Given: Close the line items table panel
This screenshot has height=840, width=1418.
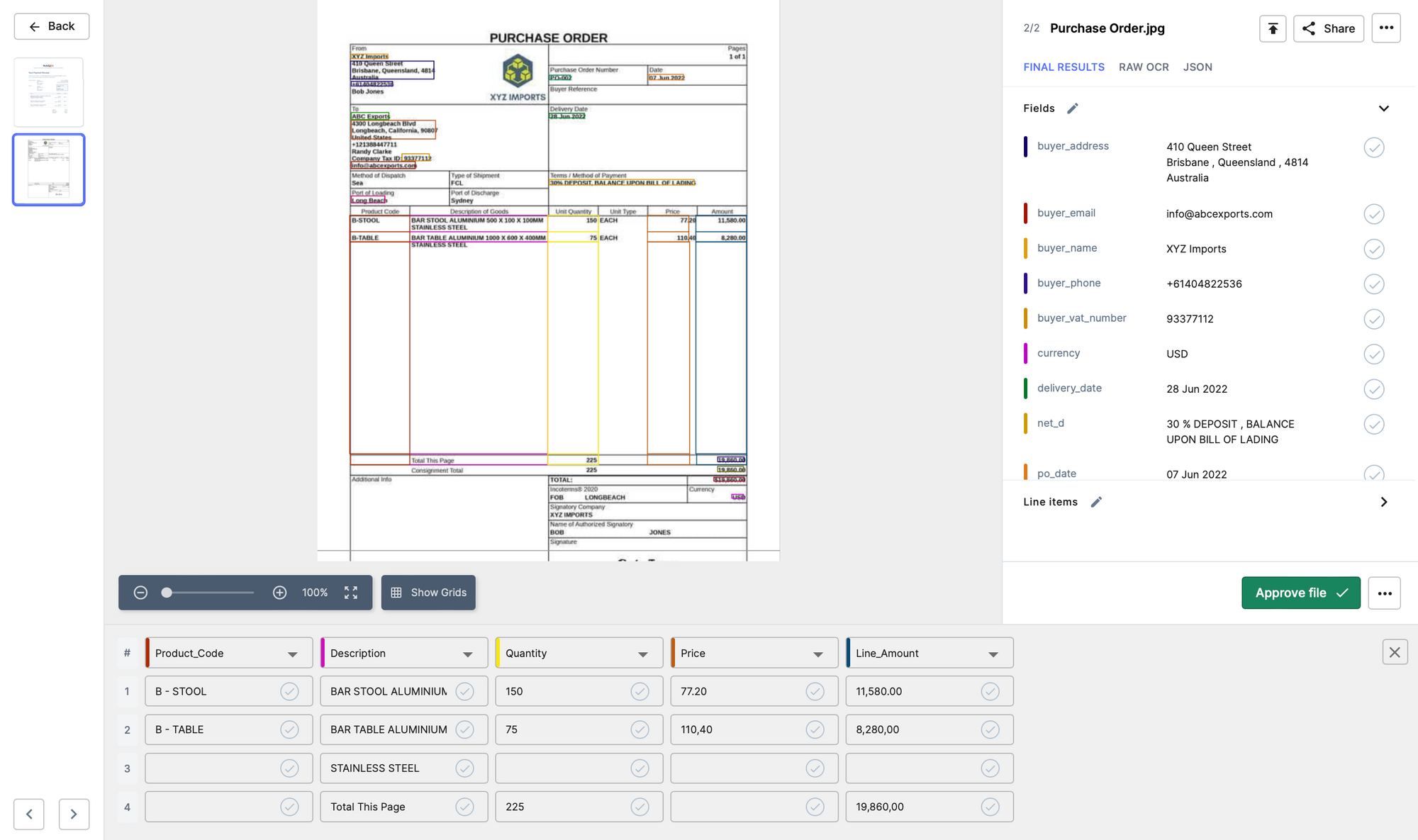Looking at the screenshot, I should (1395, 652).
